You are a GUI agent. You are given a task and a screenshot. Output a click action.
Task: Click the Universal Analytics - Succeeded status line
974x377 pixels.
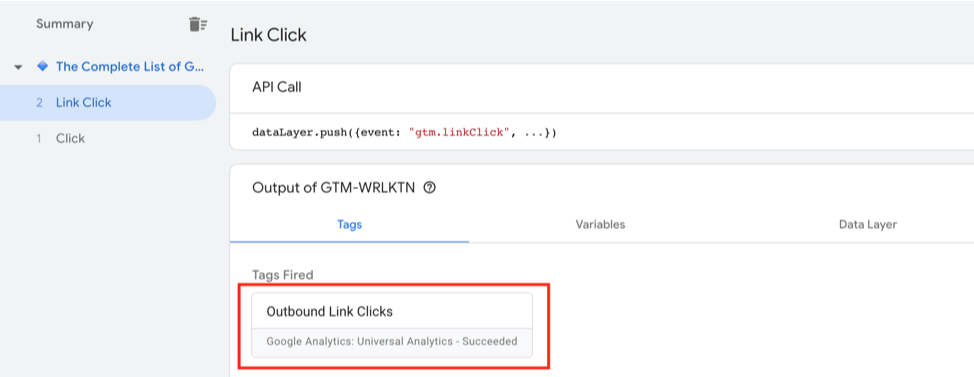coord(392,342)
